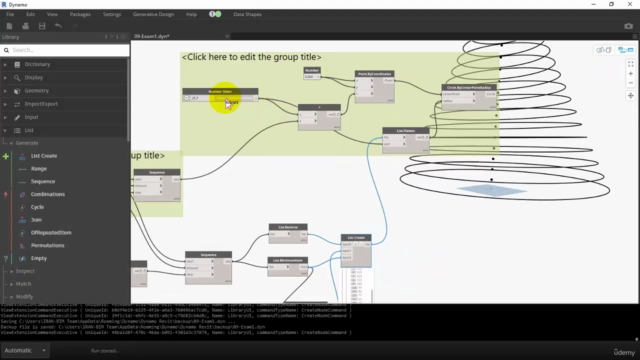
Task: Zoom out with the minus icon
Action: click(631, 83)
